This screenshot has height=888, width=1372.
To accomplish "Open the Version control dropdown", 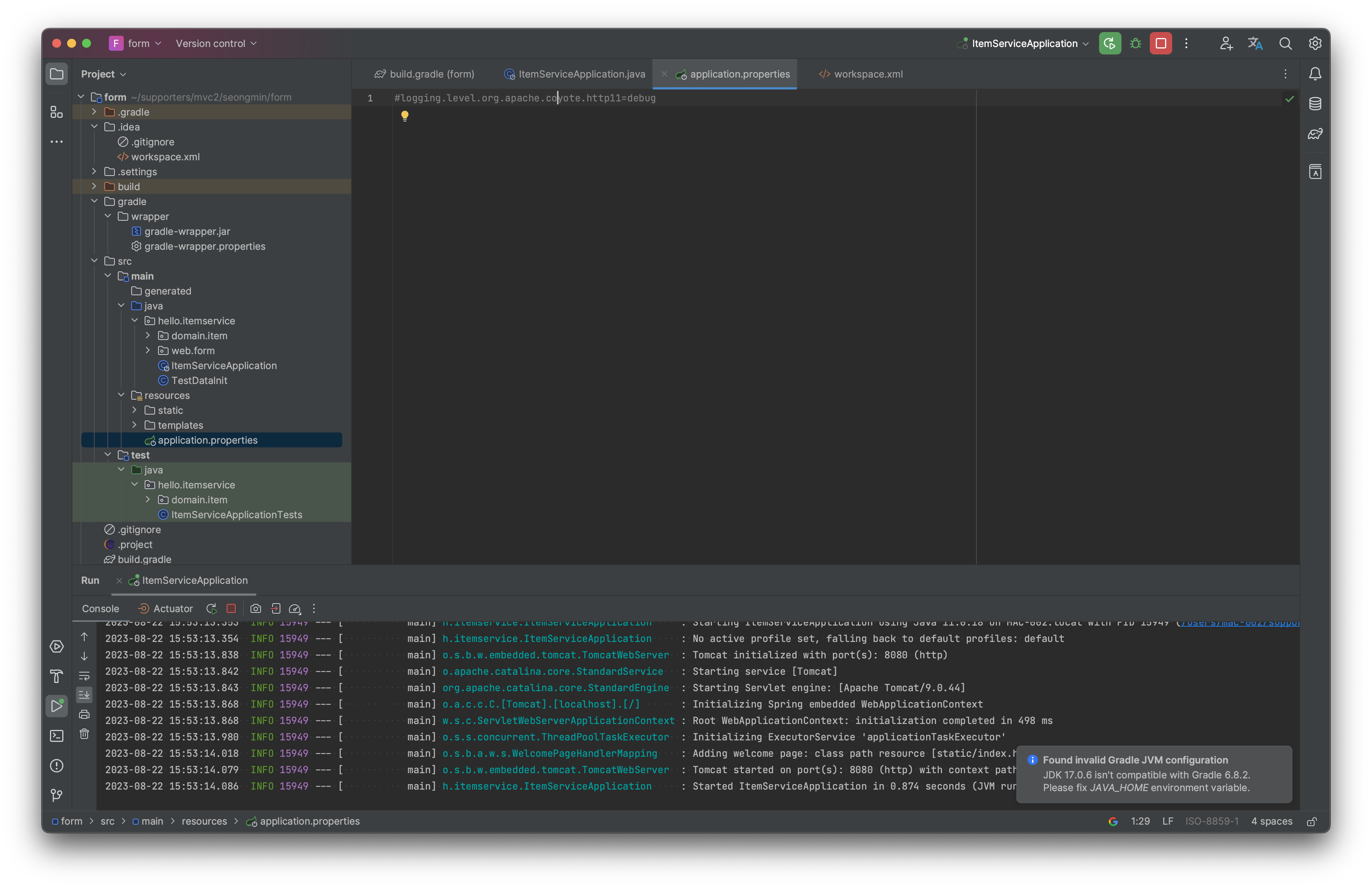I will coord(216,43).
